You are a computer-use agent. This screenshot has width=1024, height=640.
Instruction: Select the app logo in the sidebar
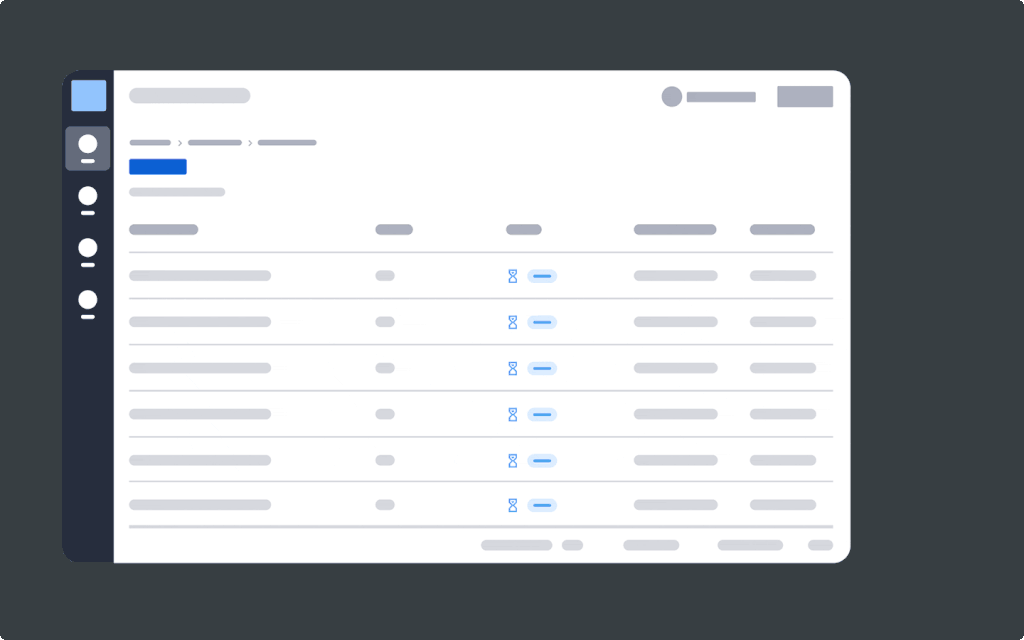[88, 95]
